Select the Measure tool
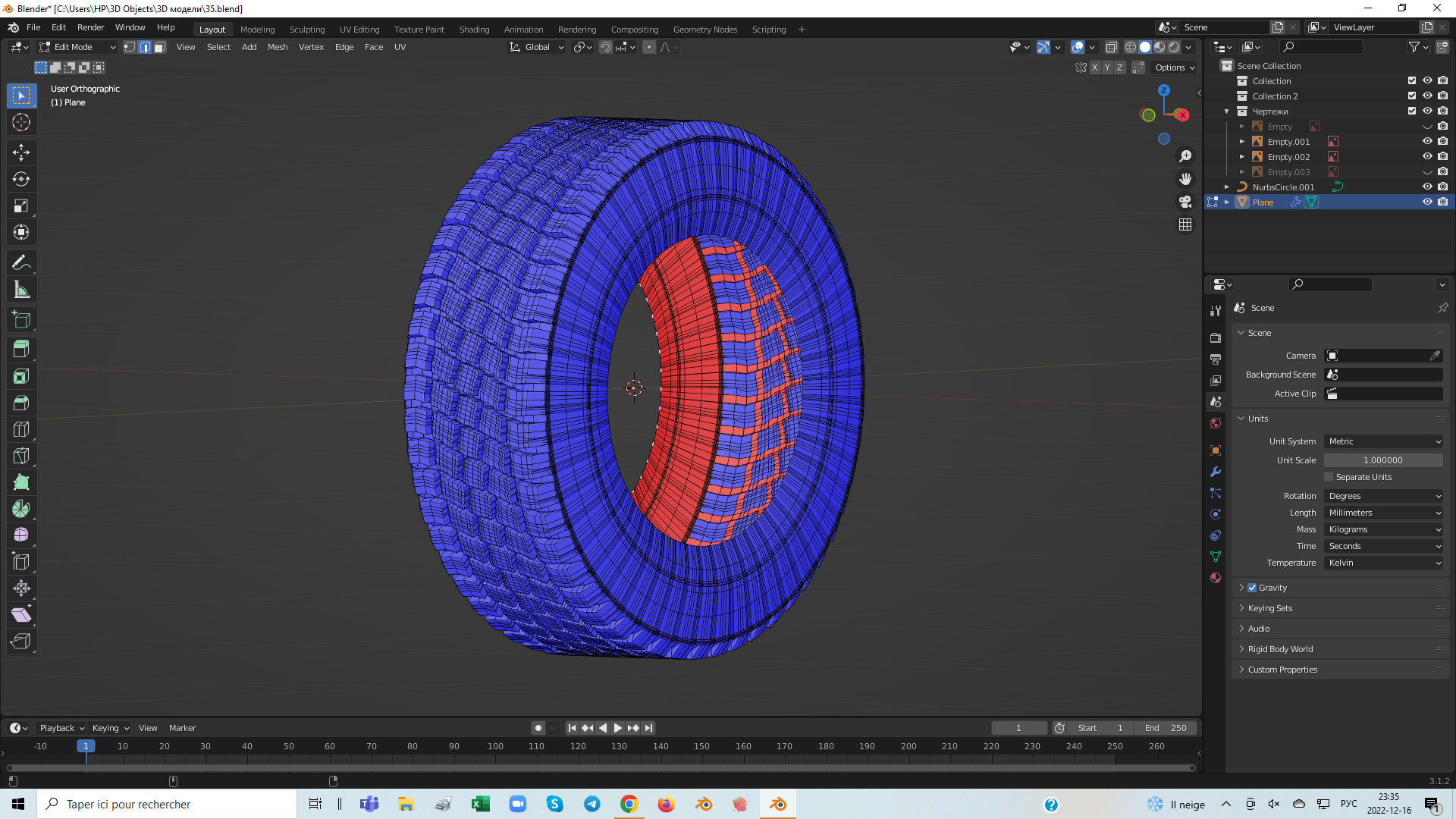1456x819 pixels. [x=21, y=290]
